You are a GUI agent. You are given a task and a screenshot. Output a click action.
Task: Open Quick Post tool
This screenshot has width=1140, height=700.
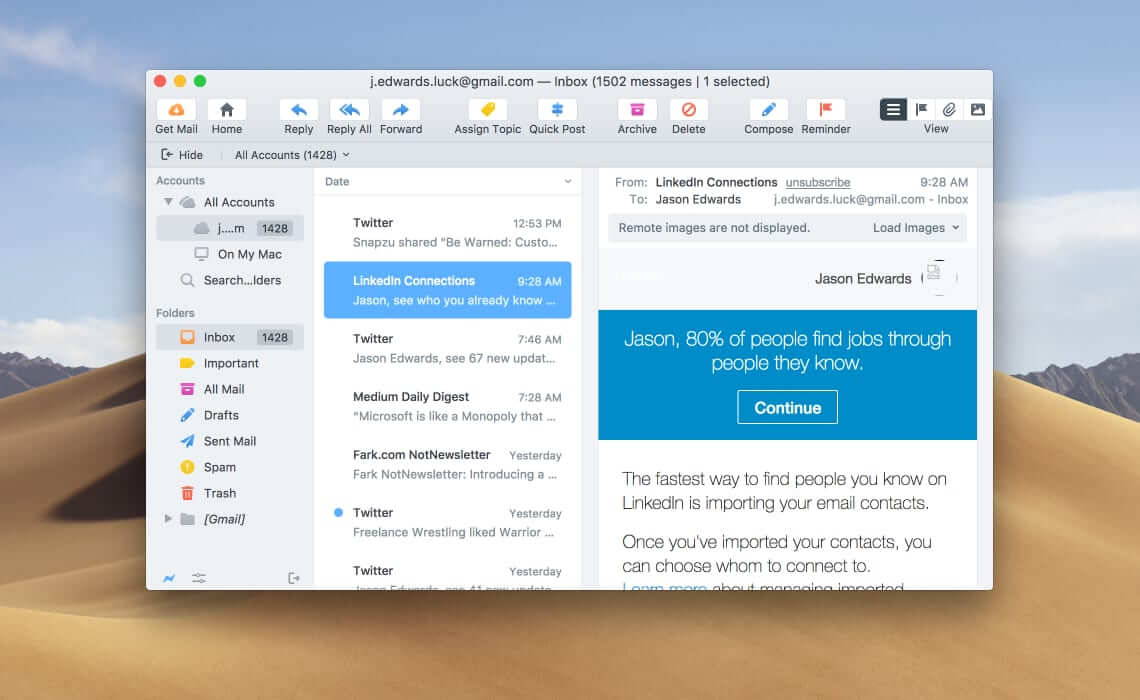click(x=557, y=110)
